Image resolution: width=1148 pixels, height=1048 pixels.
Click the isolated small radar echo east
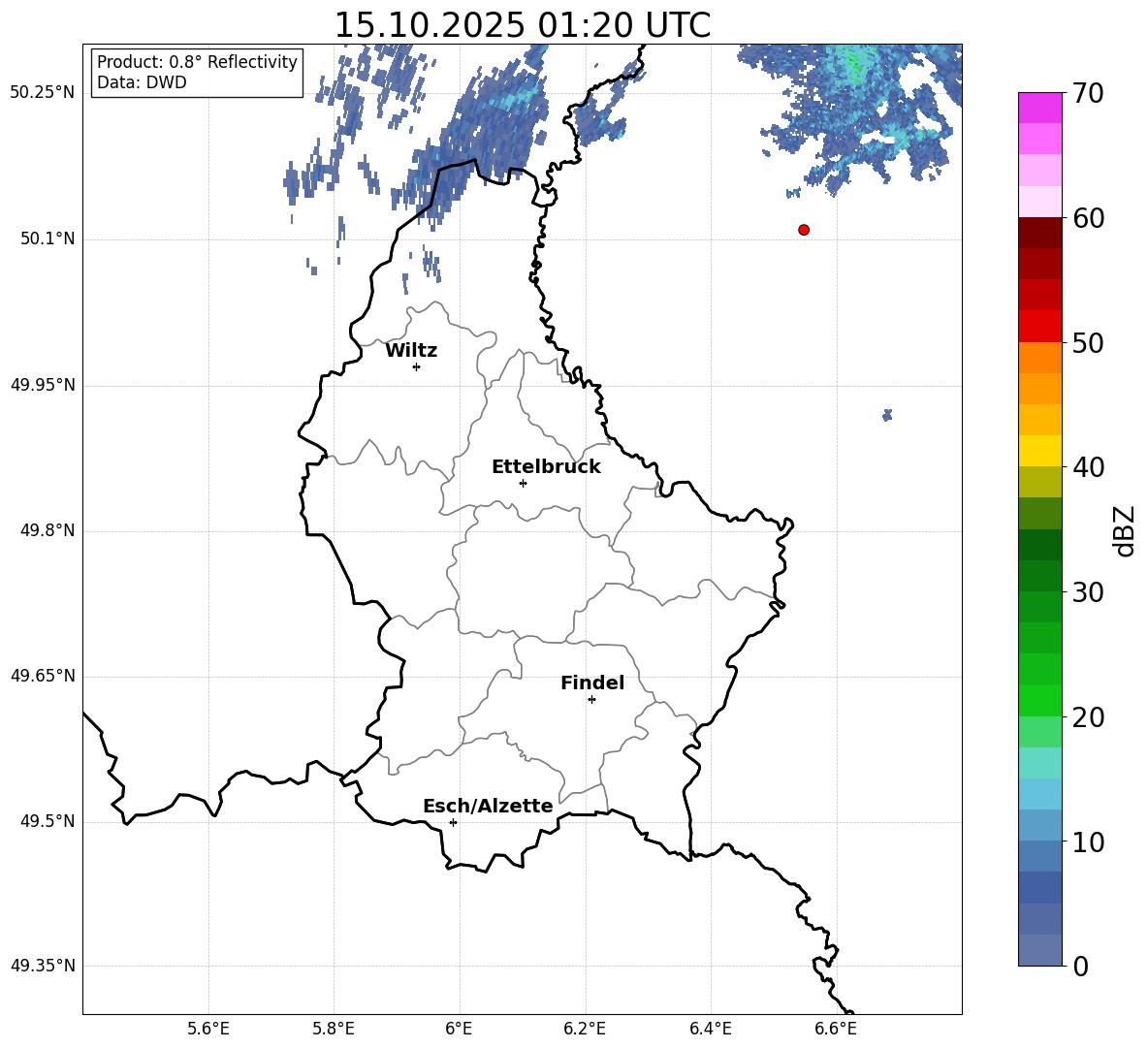click(887, 415)
